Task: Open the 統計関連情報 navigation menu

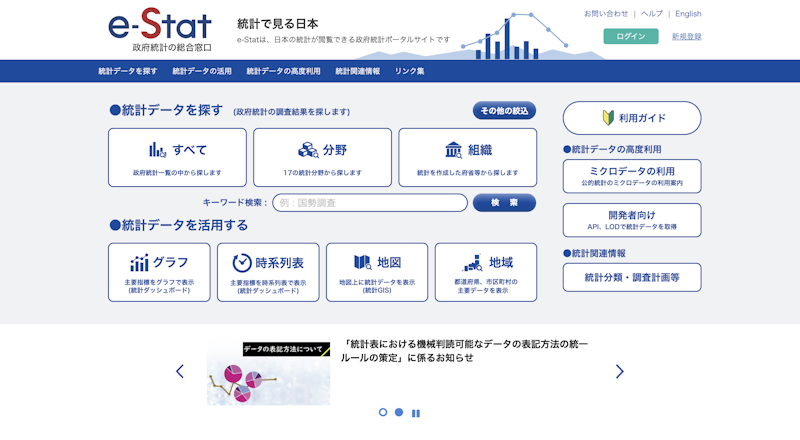Action: click(357, 71)
